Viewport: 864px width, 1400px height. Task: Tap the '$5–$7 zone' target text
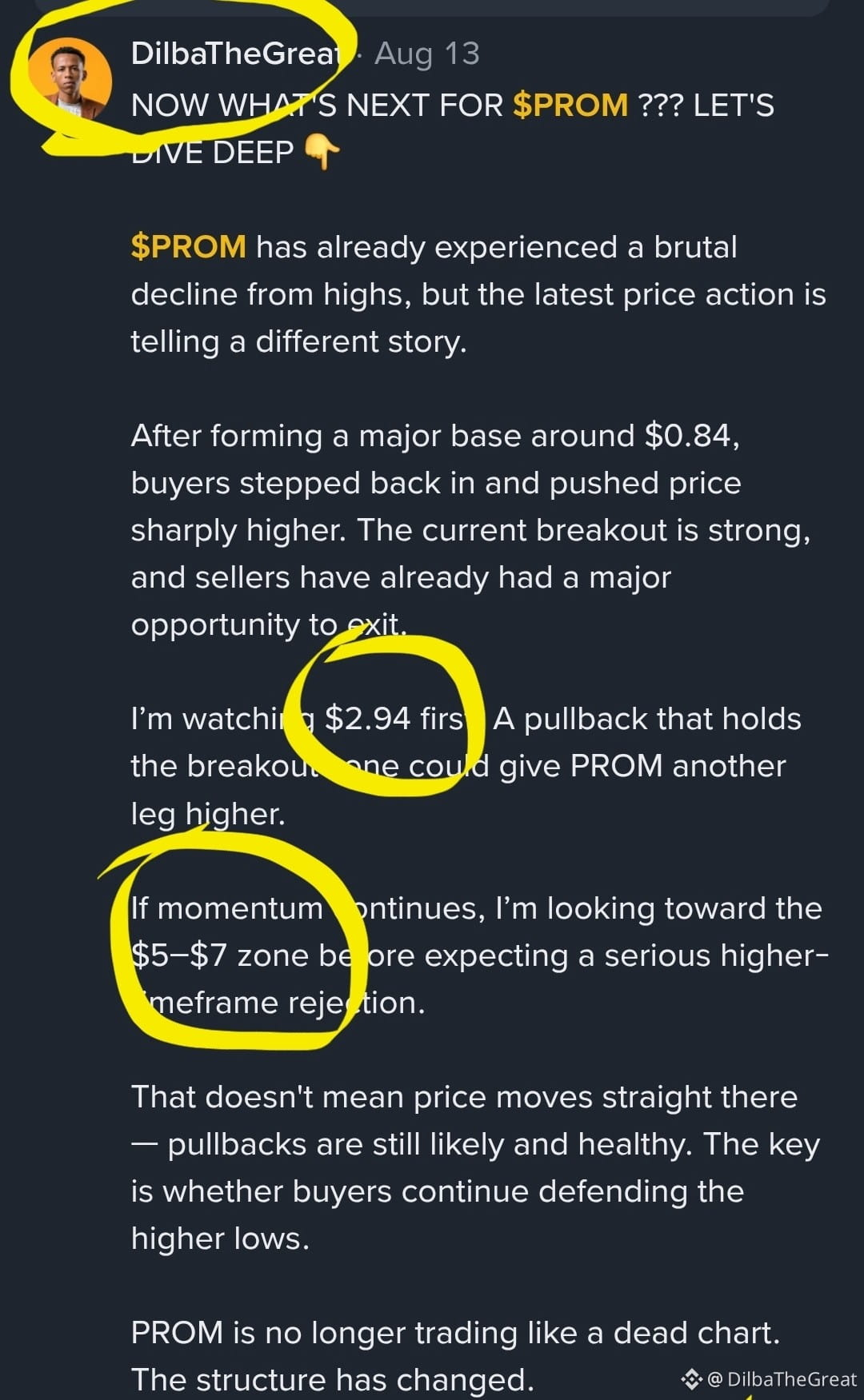click(x=220, y=955)
